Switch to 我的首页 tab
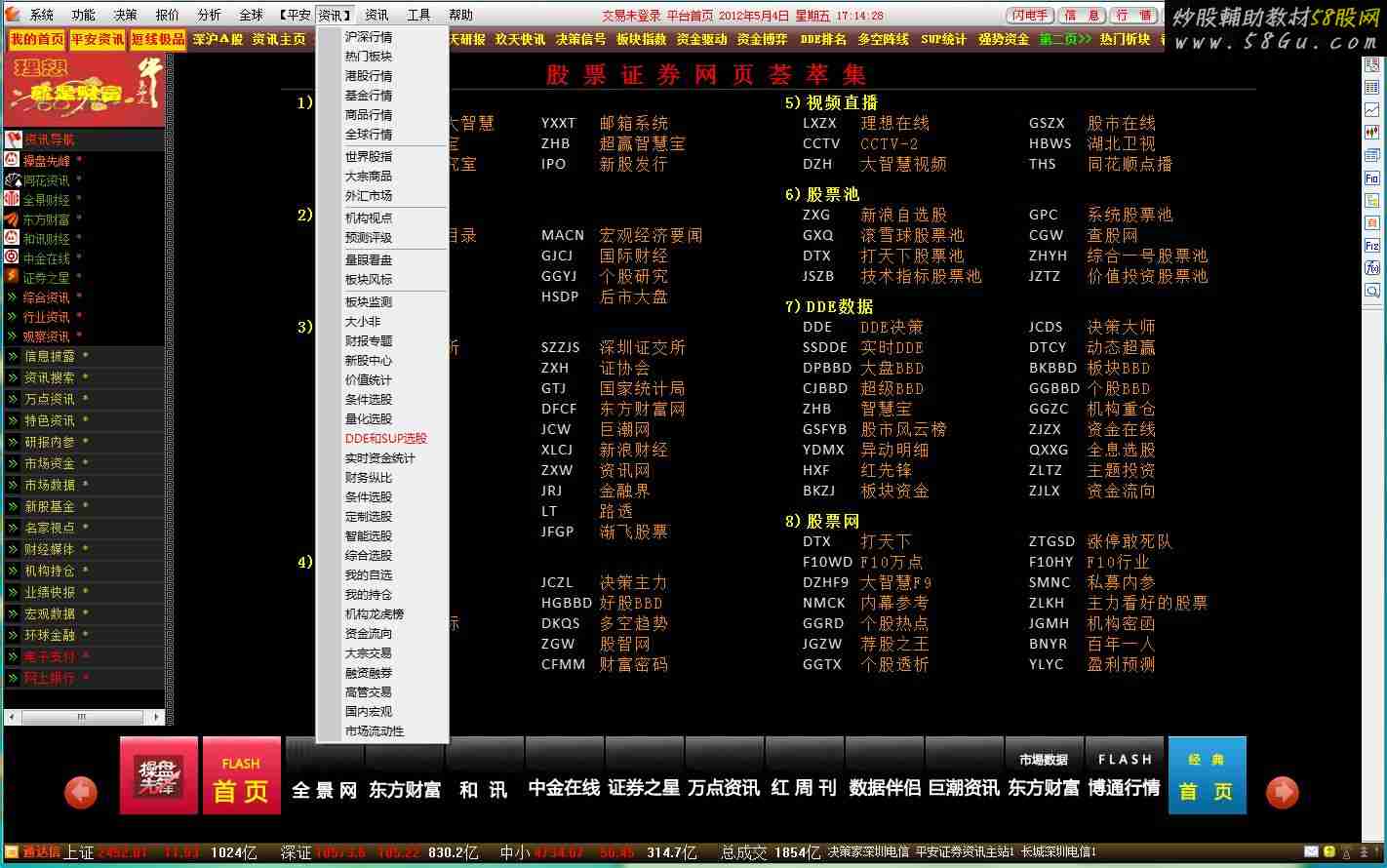1387x868 pixels. [36, 39]
